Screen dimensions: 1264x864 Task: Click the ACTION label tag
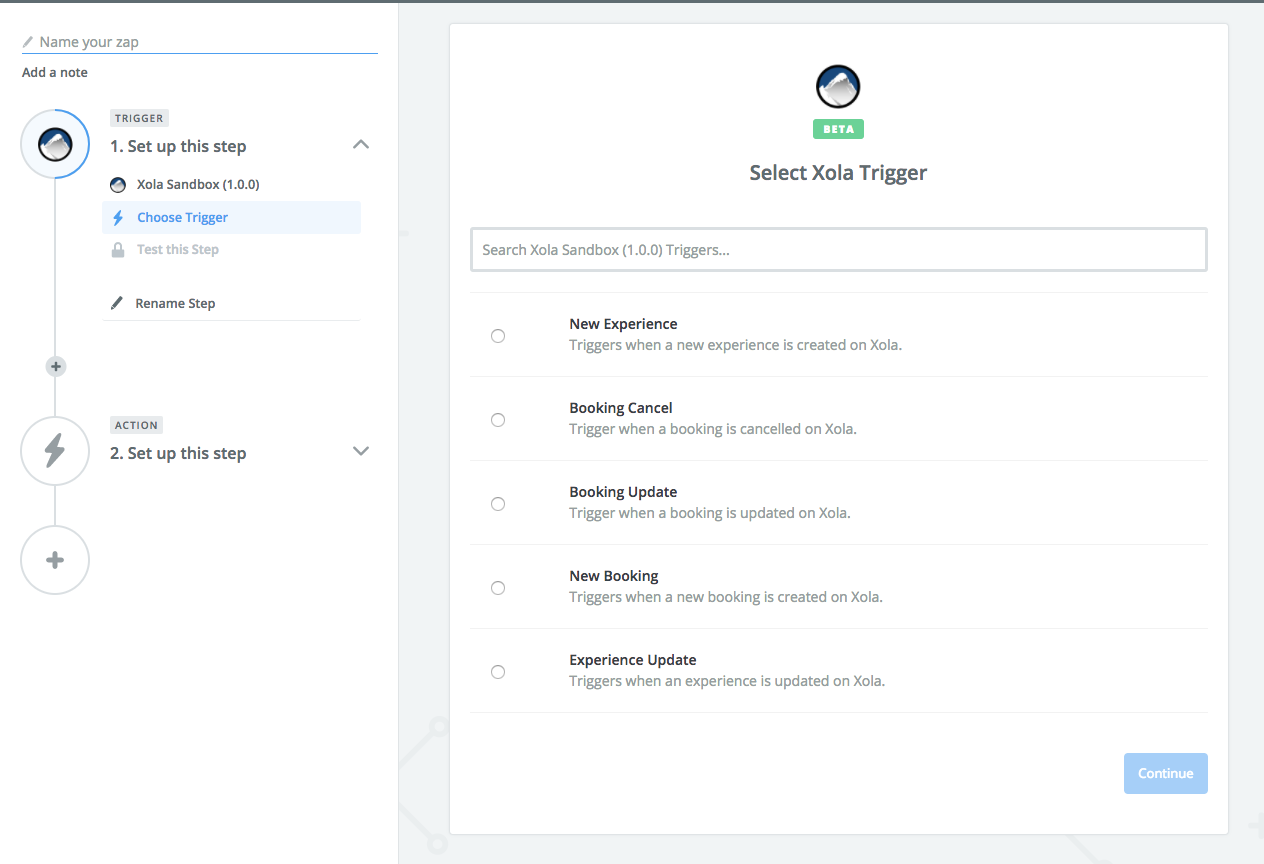tap(137, 425)
